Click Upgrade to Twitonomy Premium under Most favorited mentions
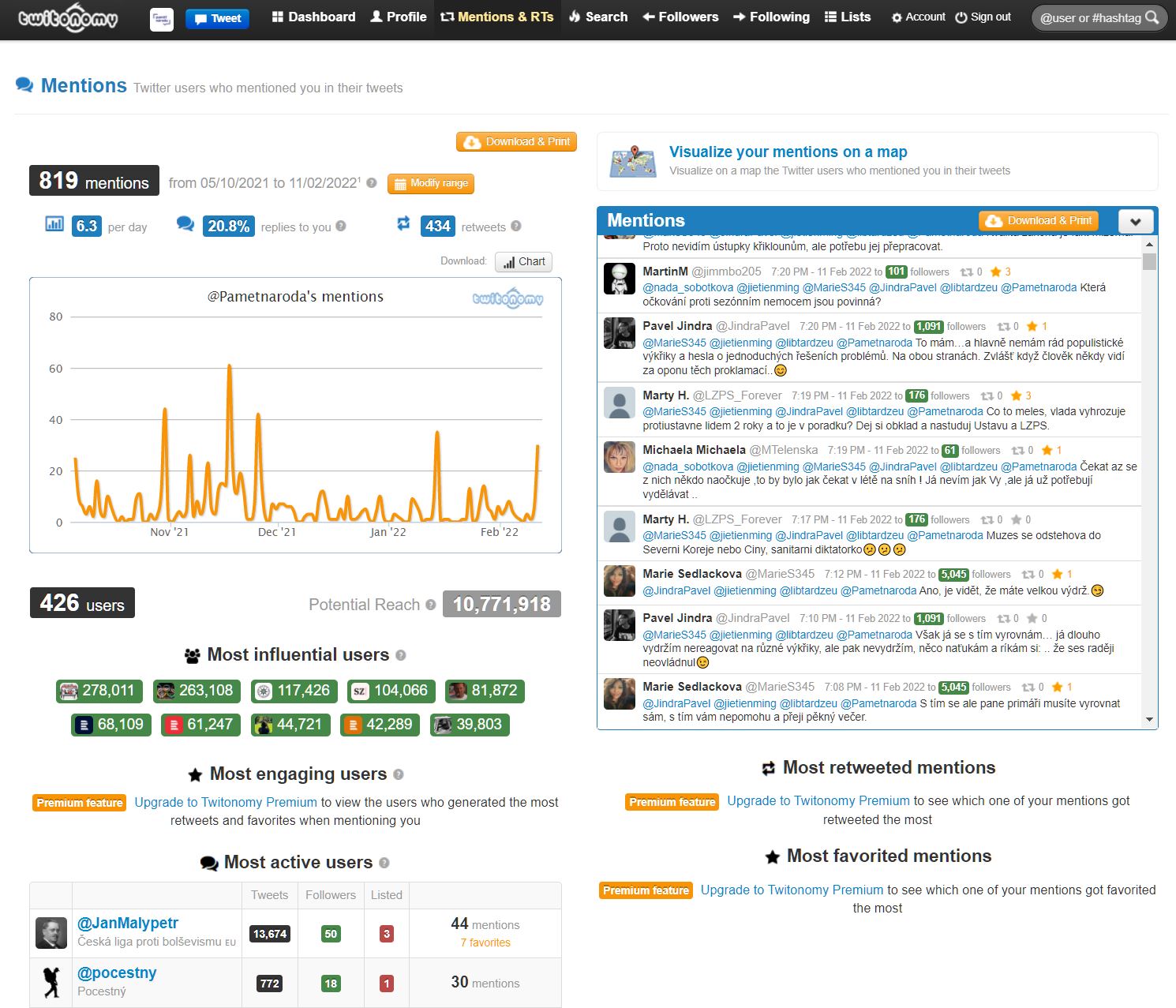The image size is (1176, 1008). (x=792, y=890)
